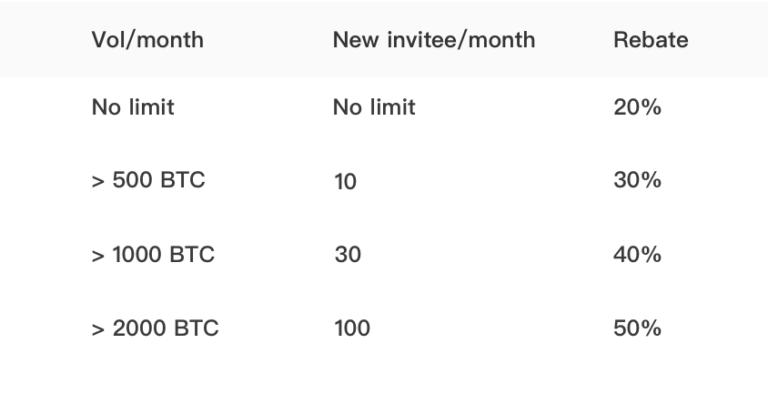
Task: Click the word month in Vol/month header
Action: coord(170,40)
